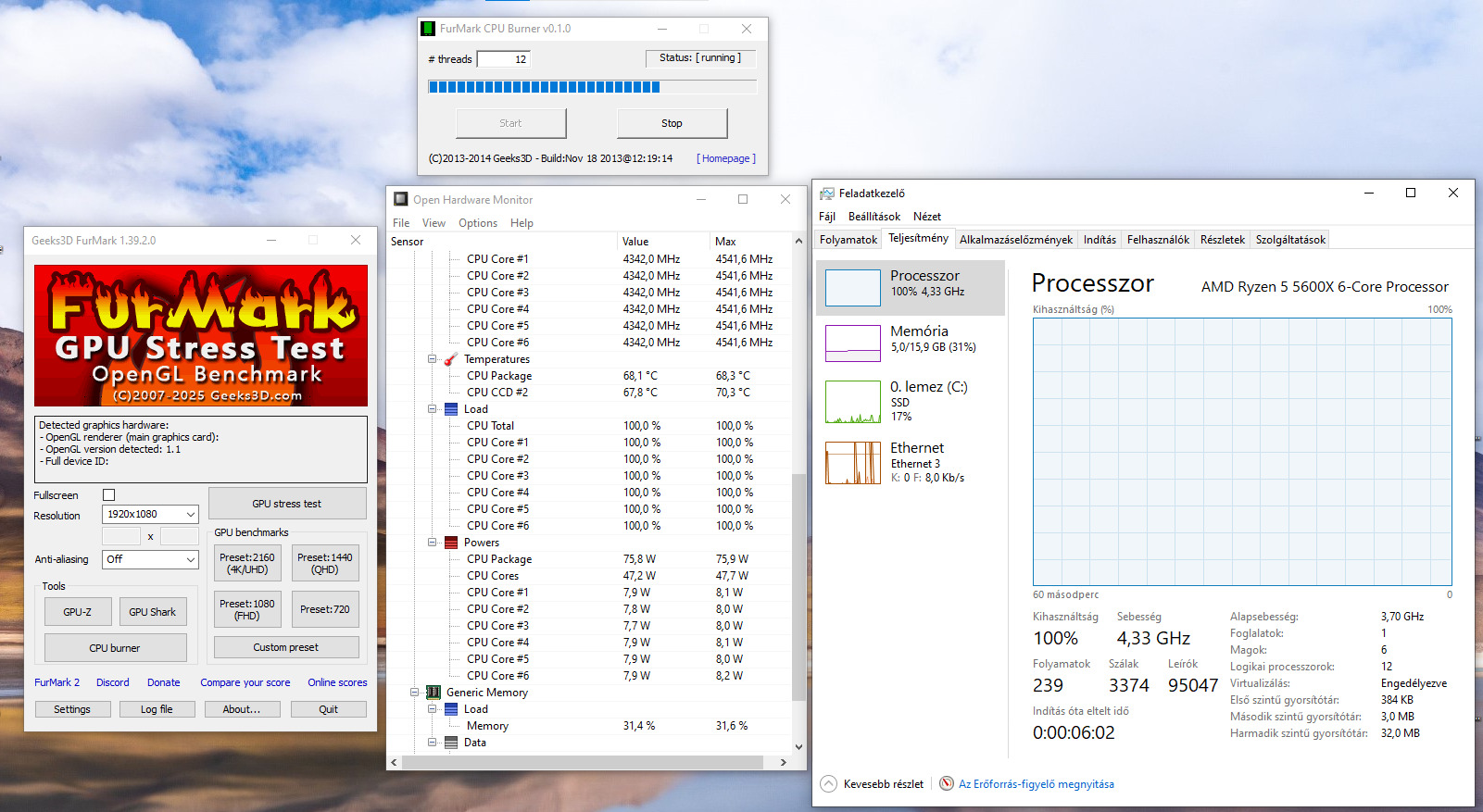The width and height of the screenshot is (1483, 812).
Task: Select the 0. lemez (C:) disk thumbnail
Action: 853,402
